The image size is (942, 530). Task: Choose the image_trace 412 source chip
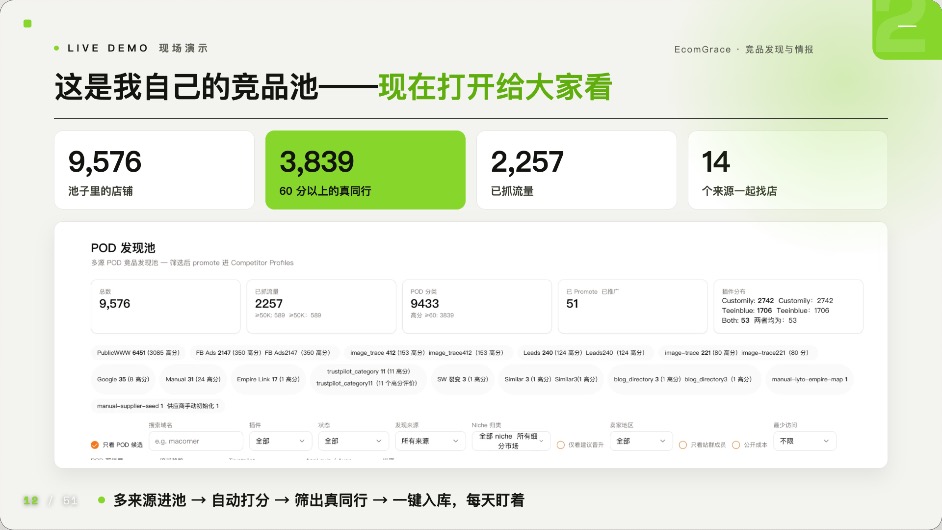(x=427, y=353)
